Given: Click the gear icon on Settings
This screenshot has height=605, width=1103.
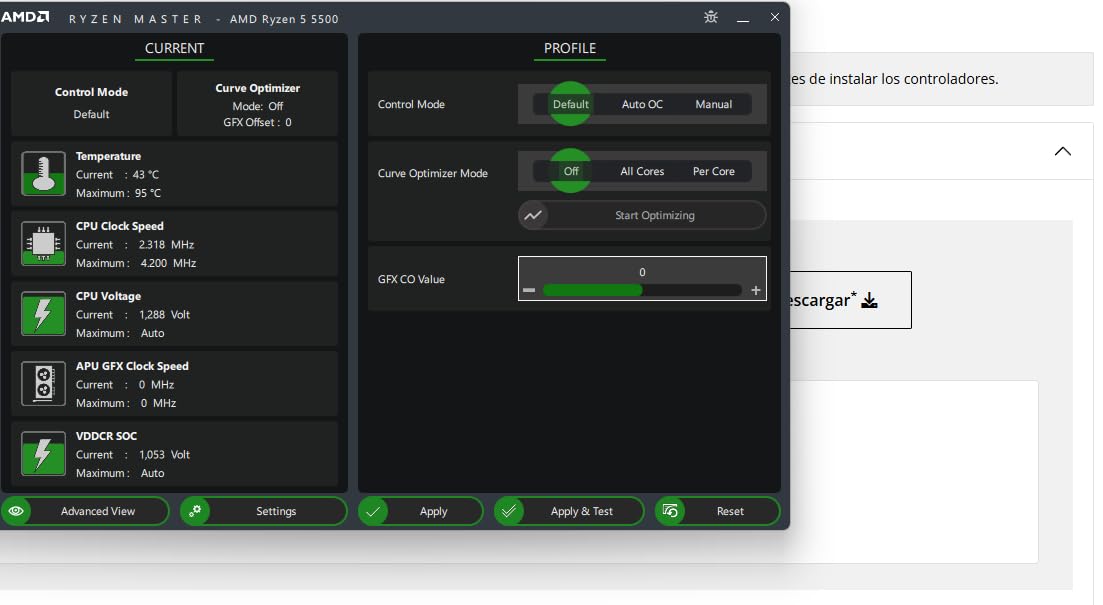Looking at the screenshot, I should point(195,511).
